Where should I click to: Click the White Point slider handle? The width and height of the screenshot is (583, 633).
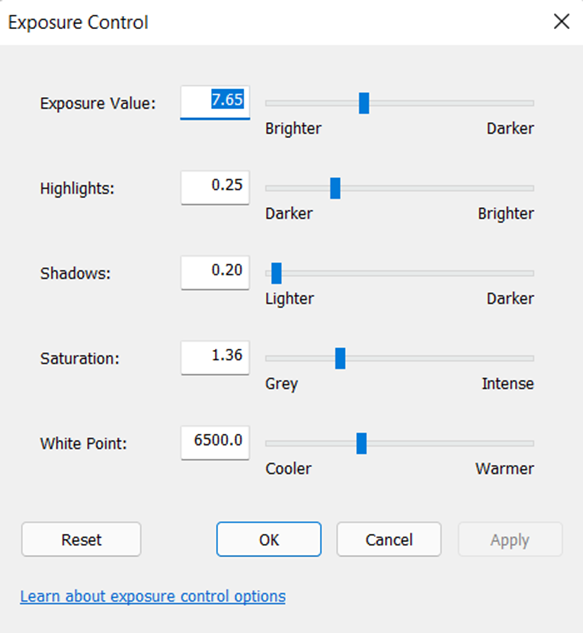pos(361,443)
